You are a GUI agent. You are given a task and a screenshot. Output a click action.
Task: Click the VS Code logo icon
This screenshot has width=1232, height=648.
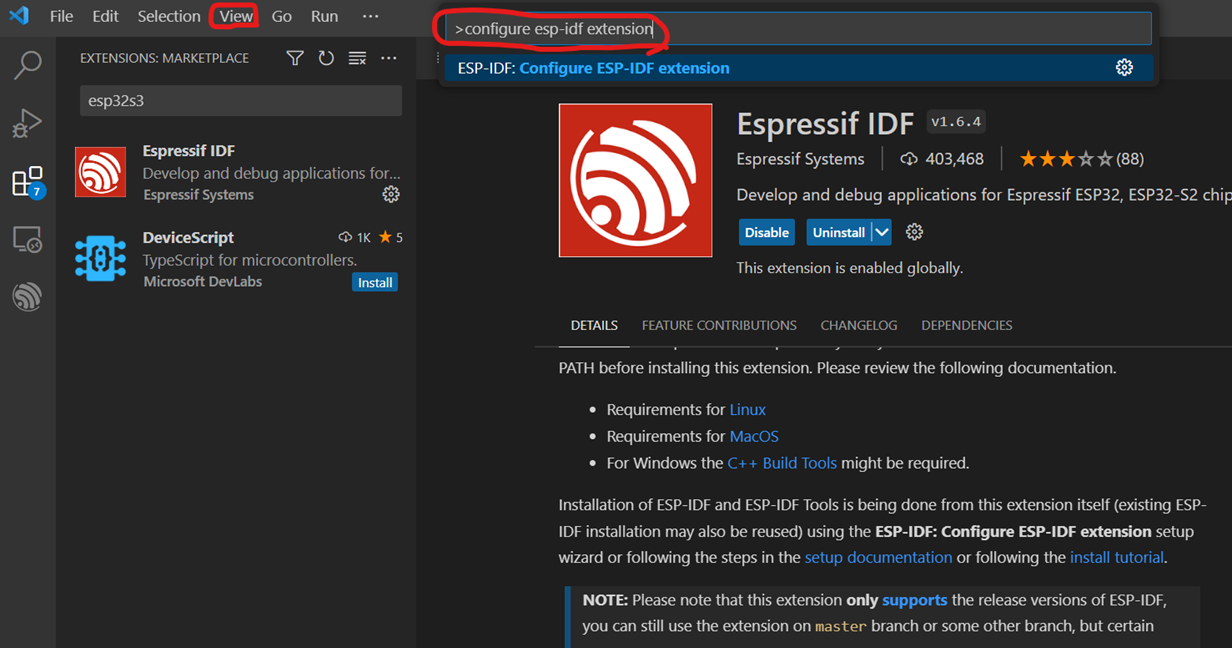click(19, 16)
